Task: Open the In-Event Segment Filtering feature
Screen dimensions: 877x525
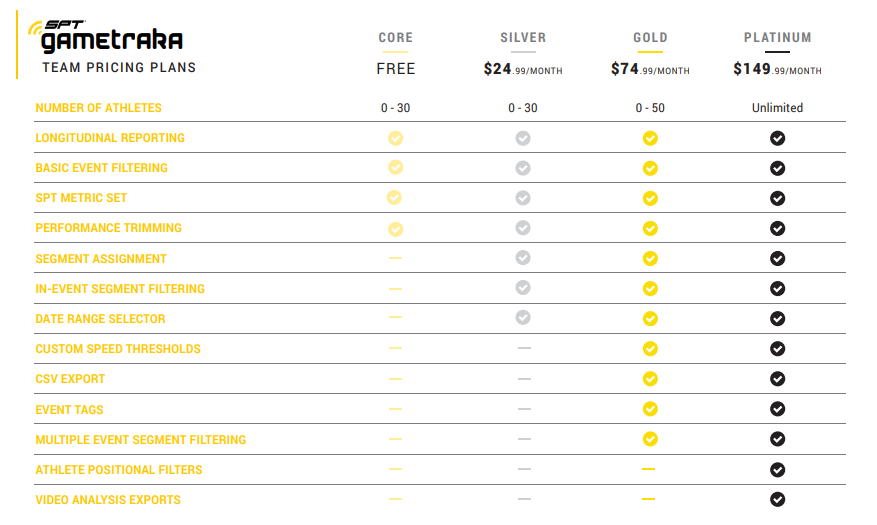Action: coord(120,289)
